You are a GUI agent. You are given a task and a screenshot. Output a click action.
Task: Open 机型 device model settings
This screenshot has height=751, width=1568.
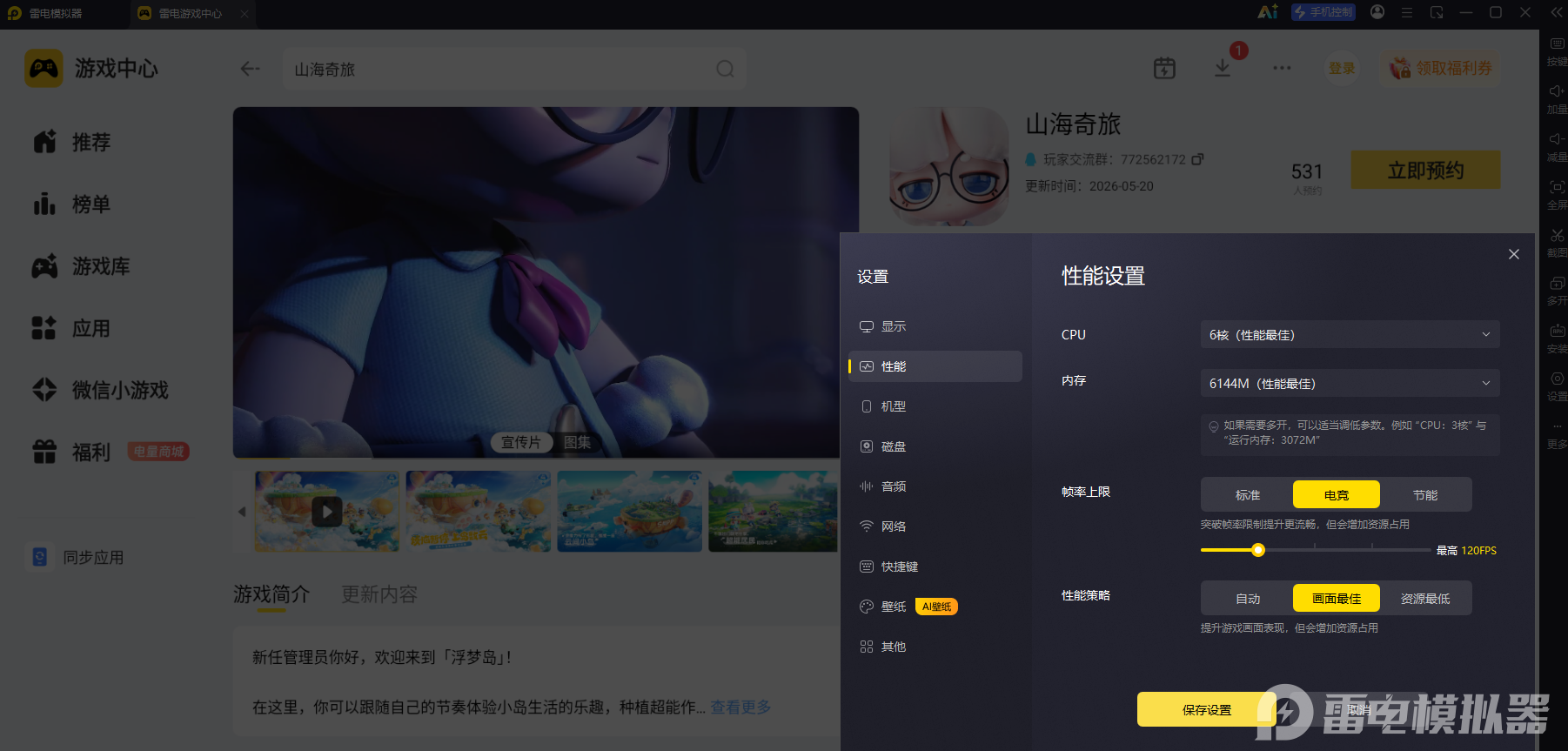[x=935, y=406]
